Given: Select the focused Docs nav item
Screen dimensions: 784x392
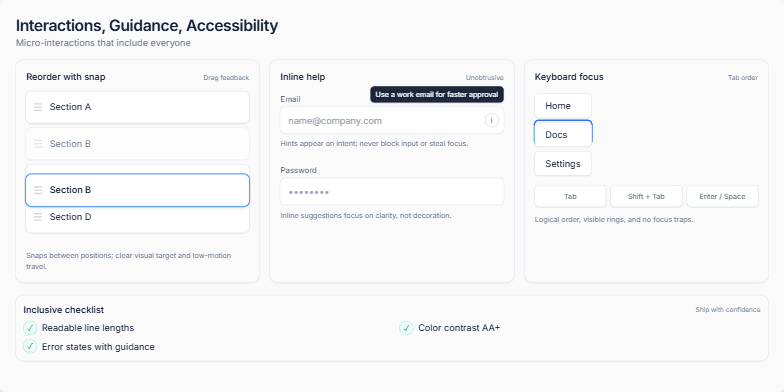Looking at the screenshot, I should pyautogui.click(x=563, y=134).
